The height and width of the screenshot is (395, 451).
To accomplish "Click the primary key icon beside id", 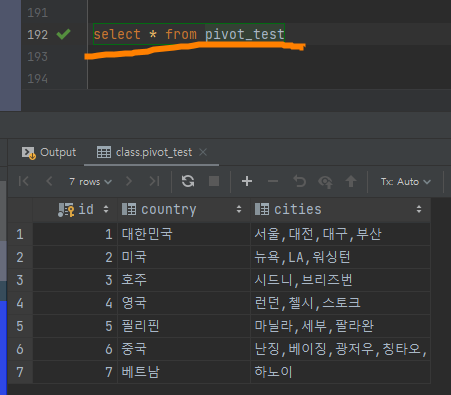I will tap(66, 210).
